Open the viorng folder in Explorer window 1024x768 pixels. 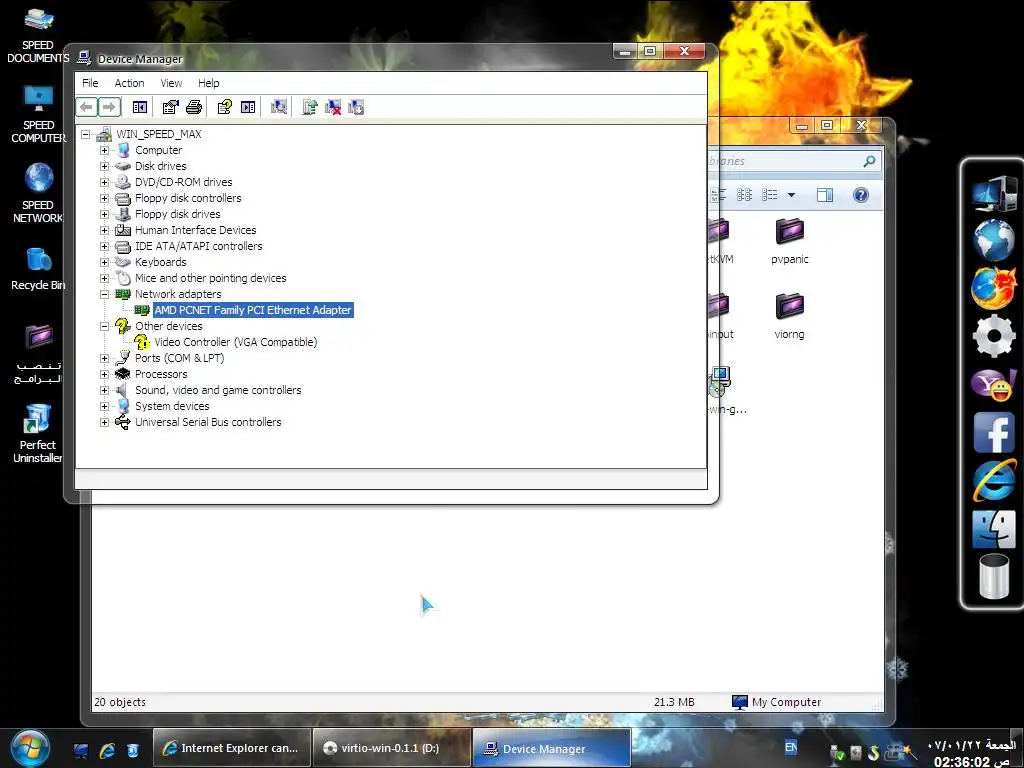(790, 316)
